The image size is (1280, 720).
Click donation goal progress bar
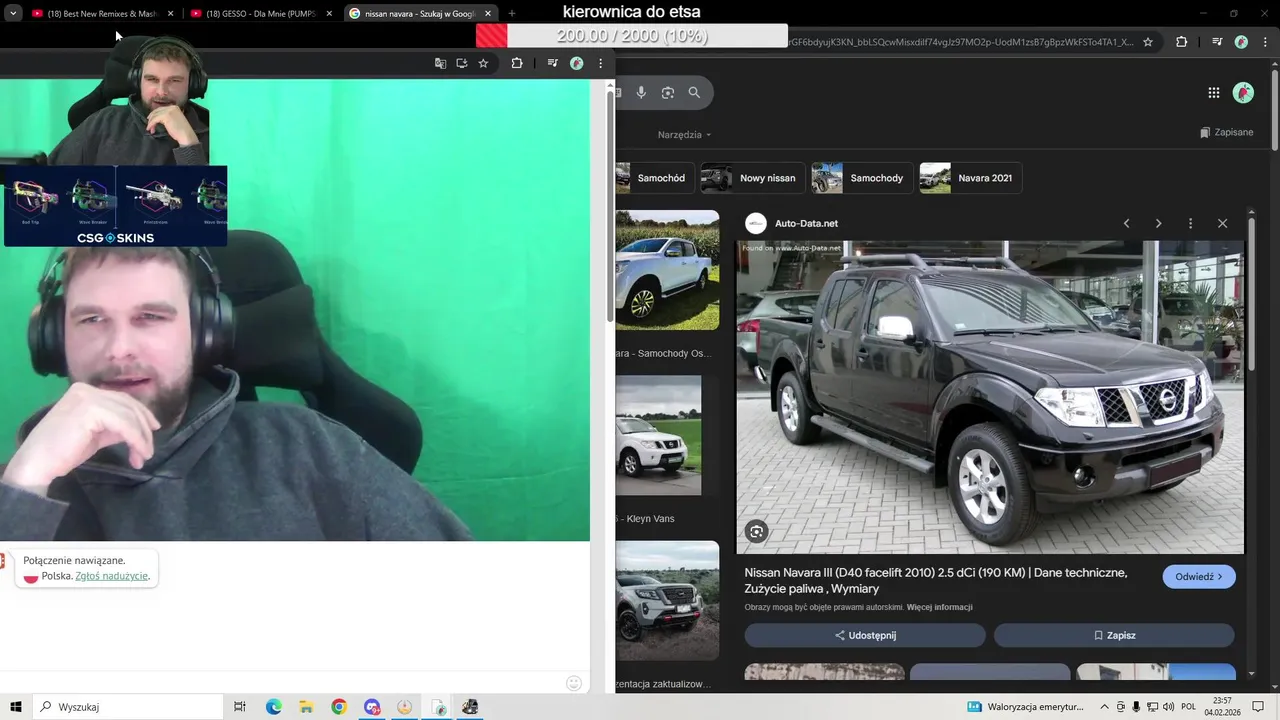[x=632, y=36]
